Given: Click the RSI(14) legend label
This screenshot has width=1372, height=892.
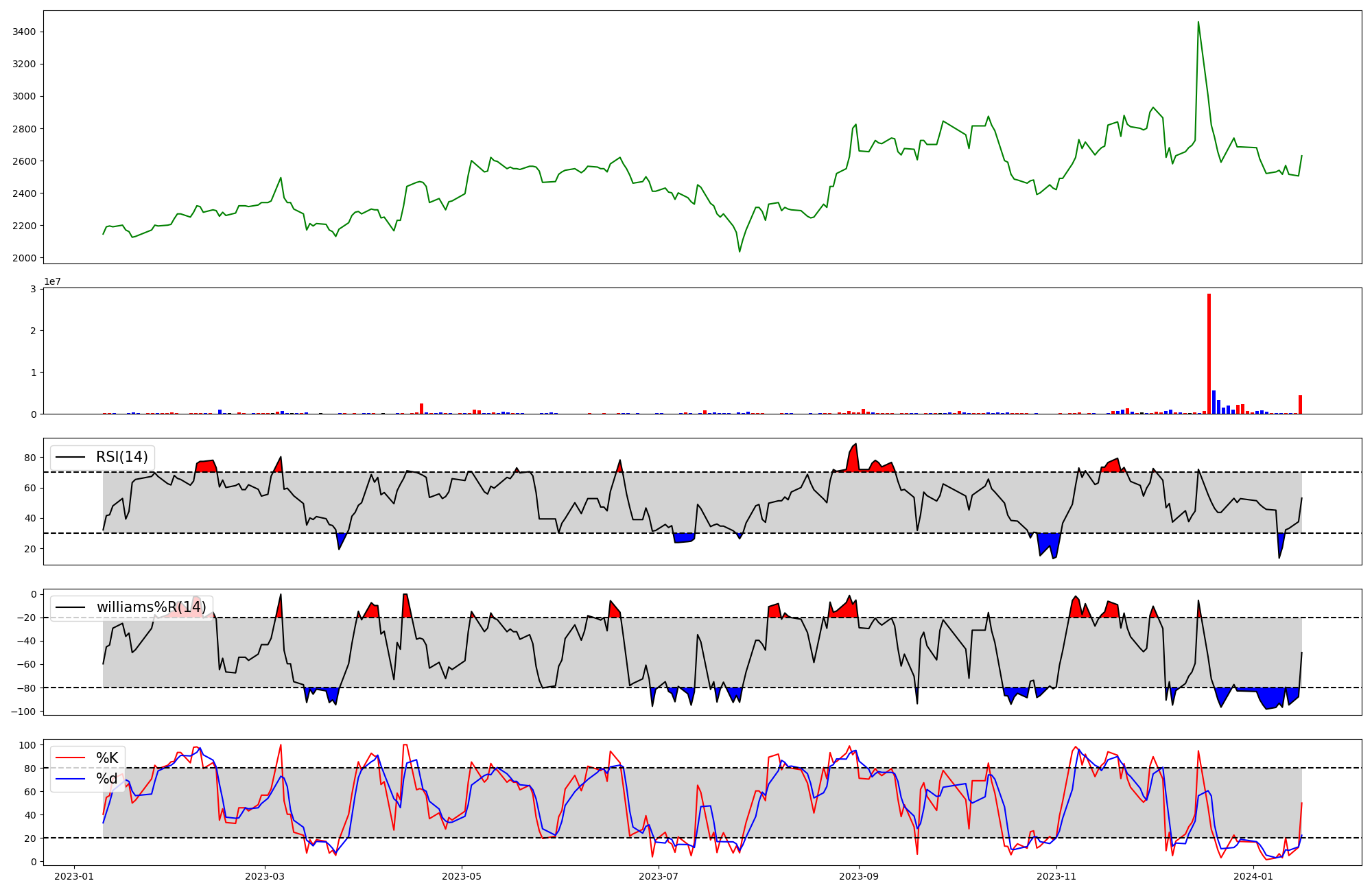Looking at the screenshot, I should [x=121, y=457].
